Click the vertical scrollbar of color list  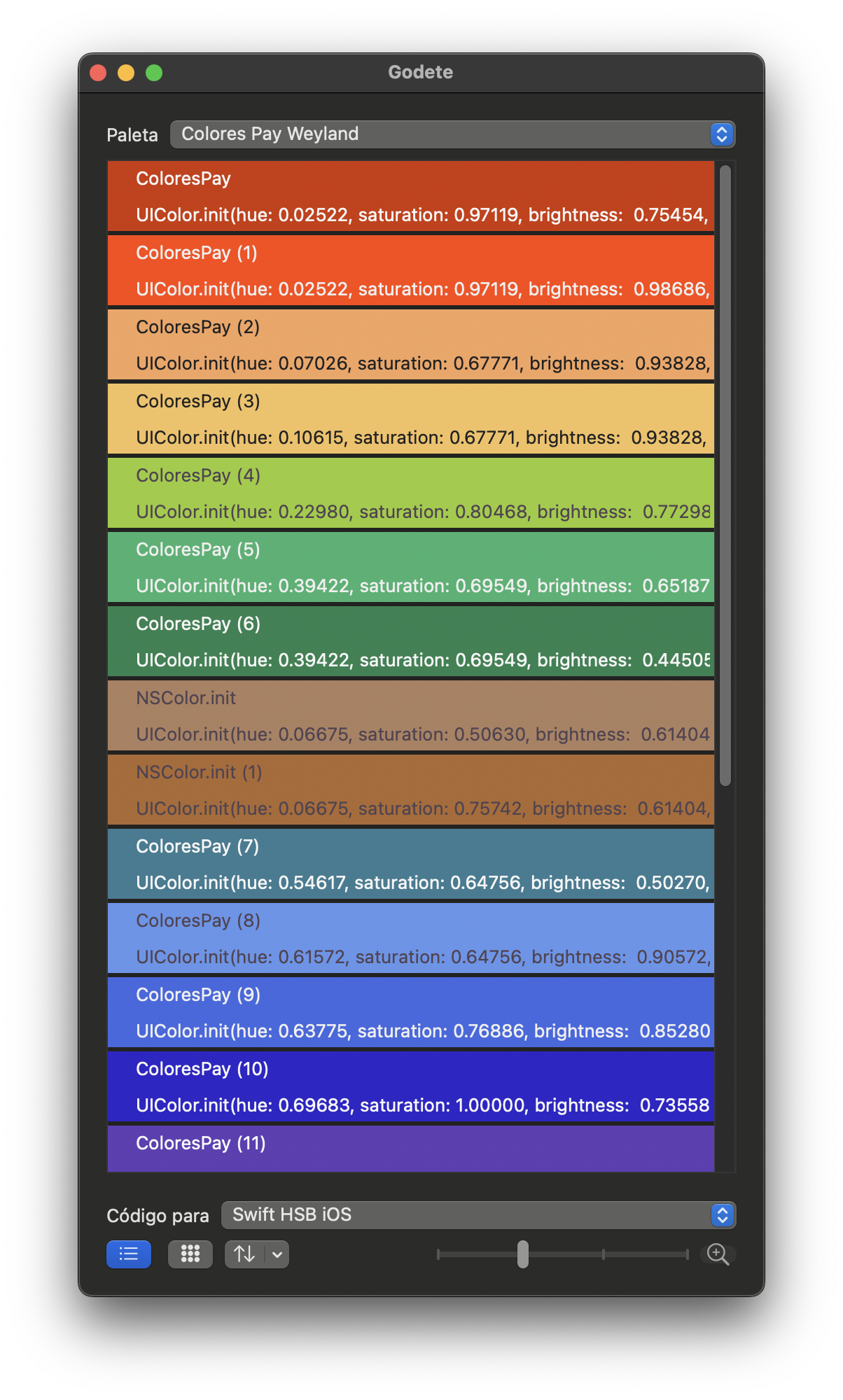click(x=725, y=476)
